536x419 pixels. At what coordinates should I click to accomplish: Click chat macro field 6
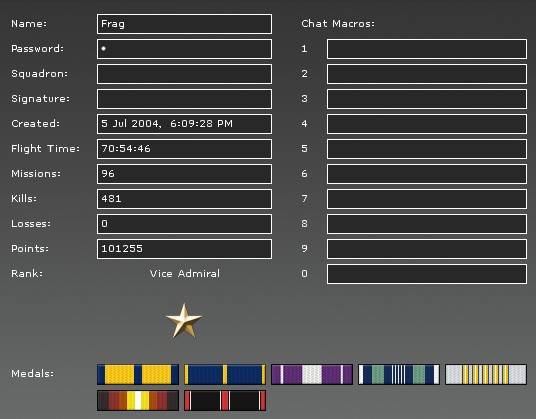pyautogui.click(x=427, y=174)
